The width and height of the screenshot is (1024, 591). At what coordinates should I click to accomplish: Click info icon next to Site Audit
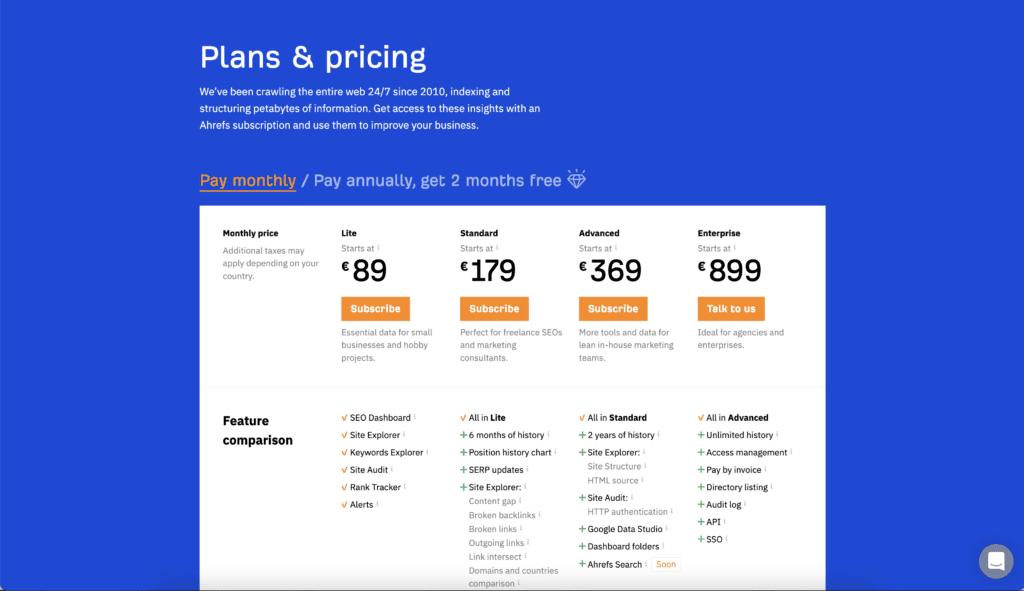394,469
